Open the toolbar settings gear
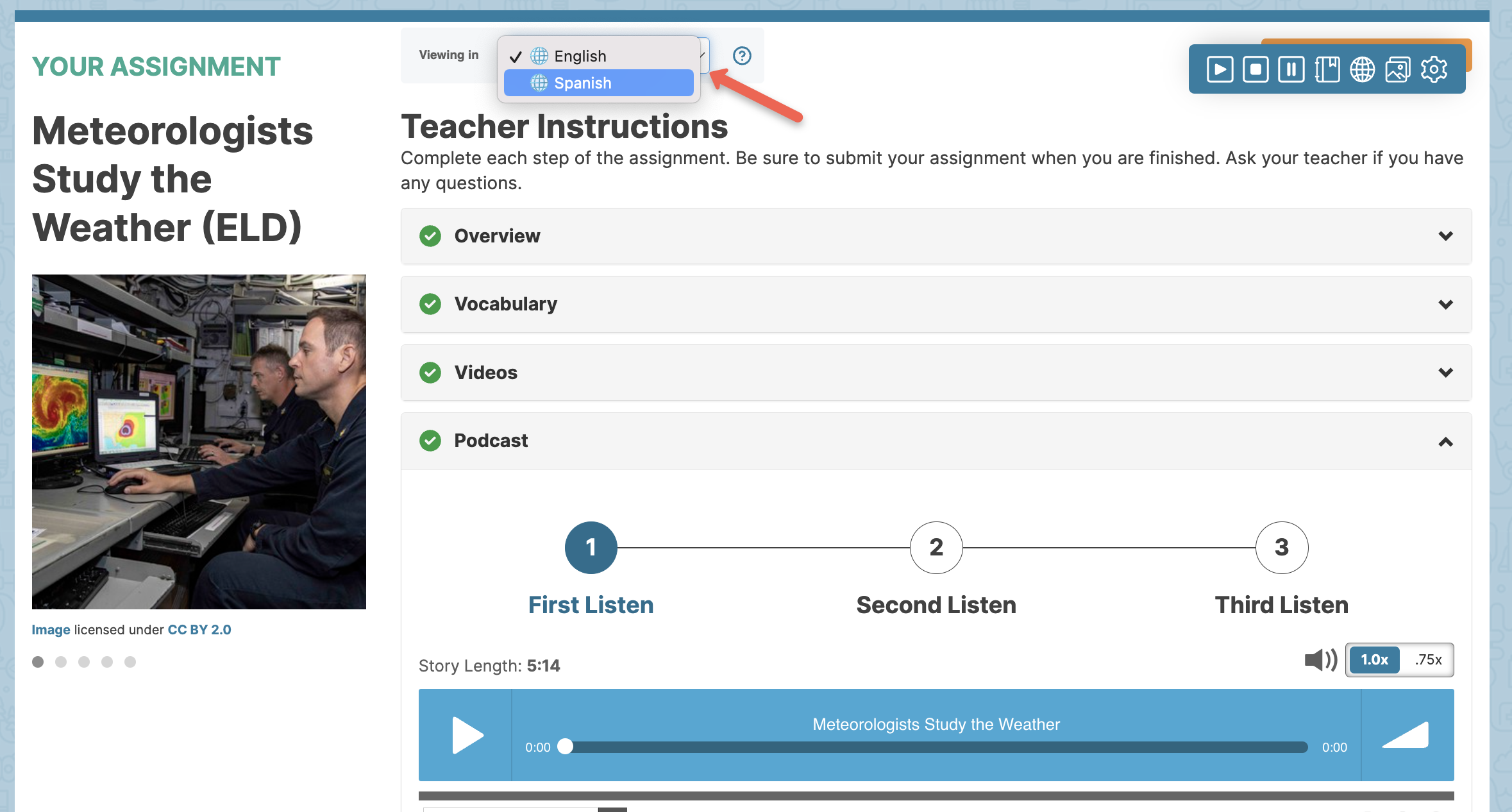1512x812 pixels. pyautogui.click(x=1434, y=69)
